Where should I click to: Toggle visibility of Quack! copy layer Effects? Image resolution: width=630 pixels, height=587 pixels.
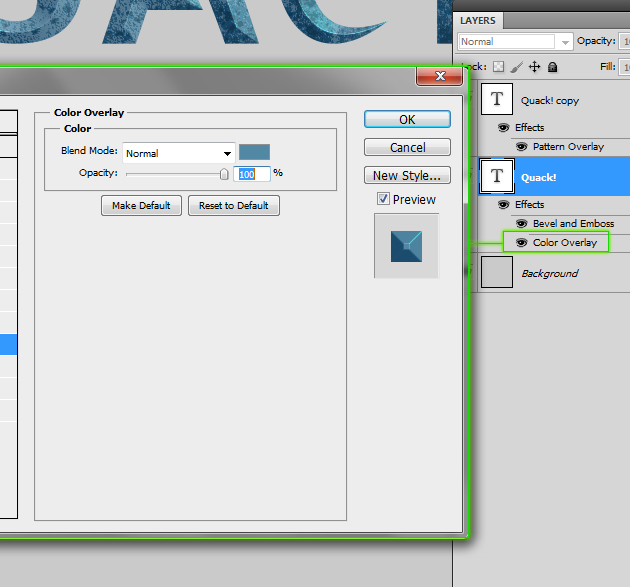[x=503, y=128]
